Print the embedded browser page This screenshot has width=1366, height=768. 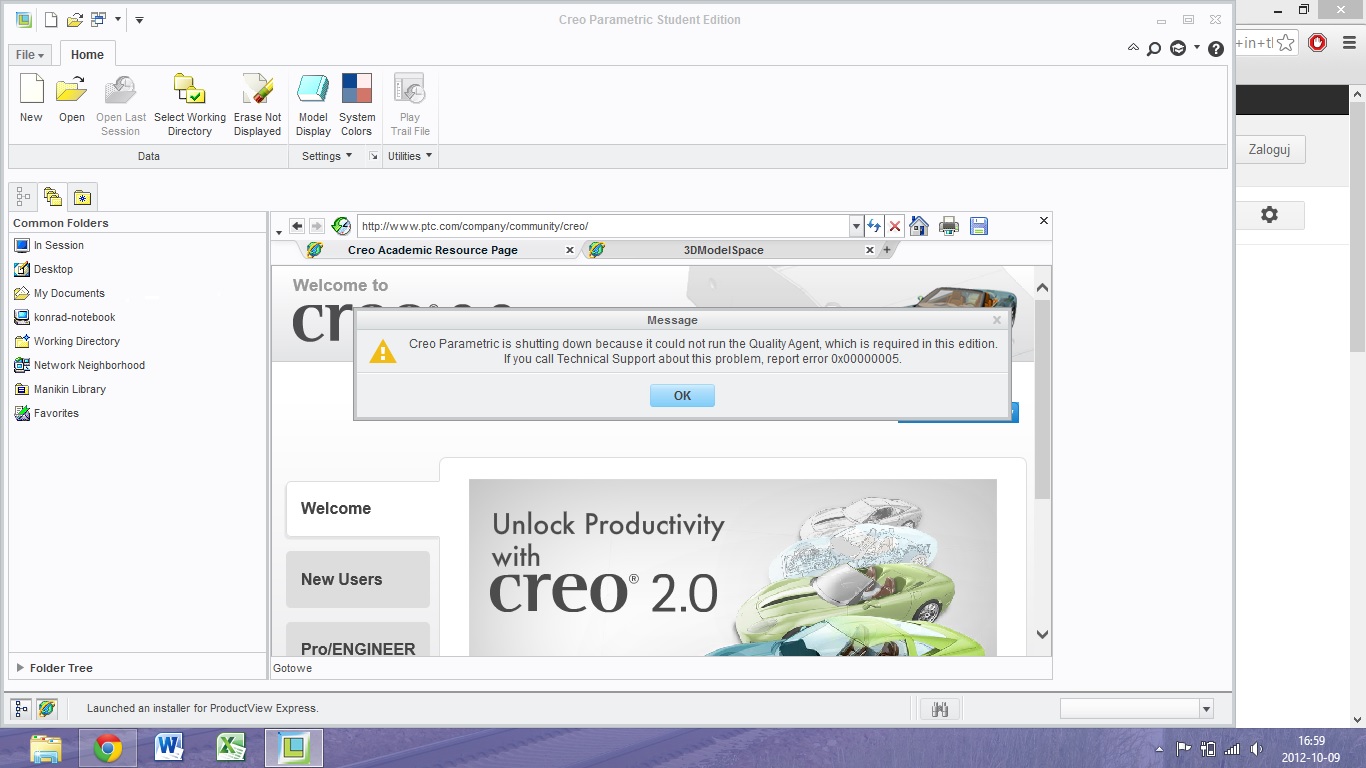[949, 226]
